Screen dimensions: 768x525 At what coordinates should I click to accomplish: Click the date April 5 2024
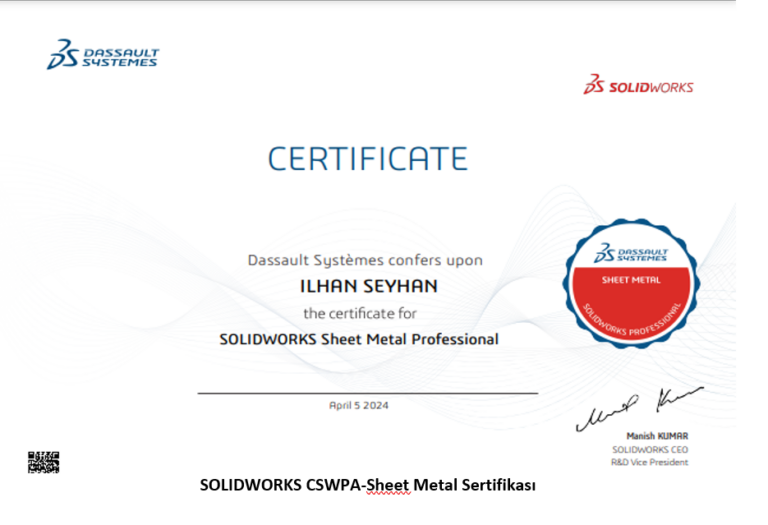pos(358,405)
